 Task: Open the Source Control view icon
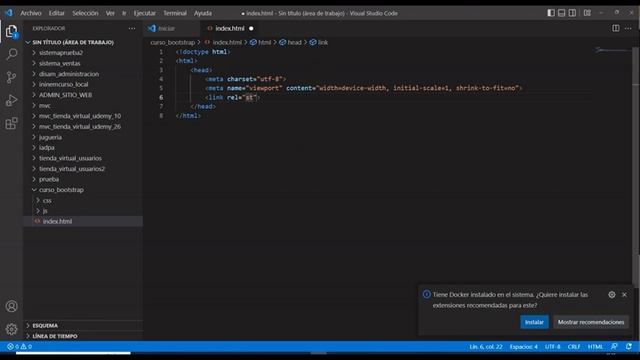[x=11, y=77]
